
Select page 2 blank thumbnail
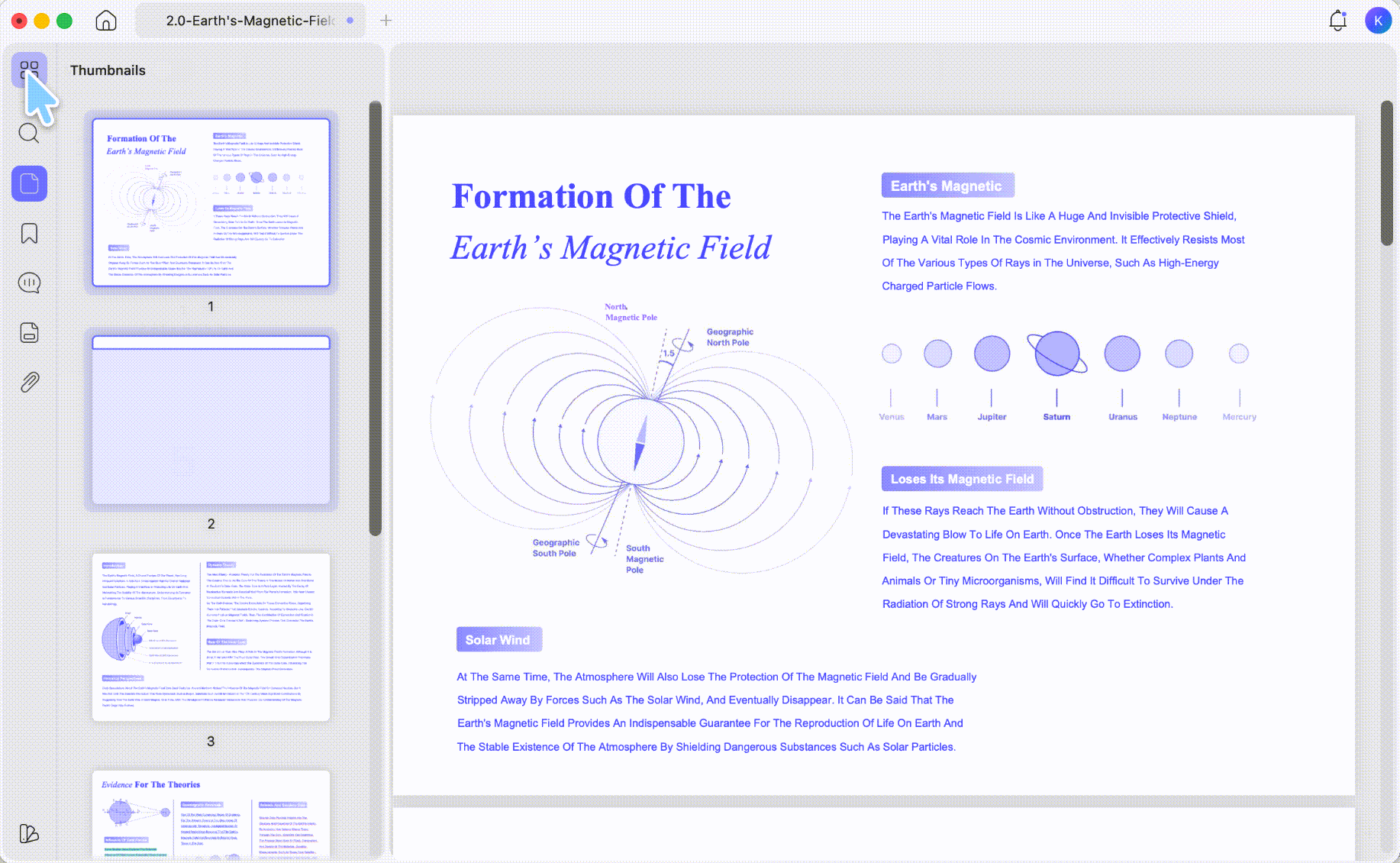(x=211, y=419)
